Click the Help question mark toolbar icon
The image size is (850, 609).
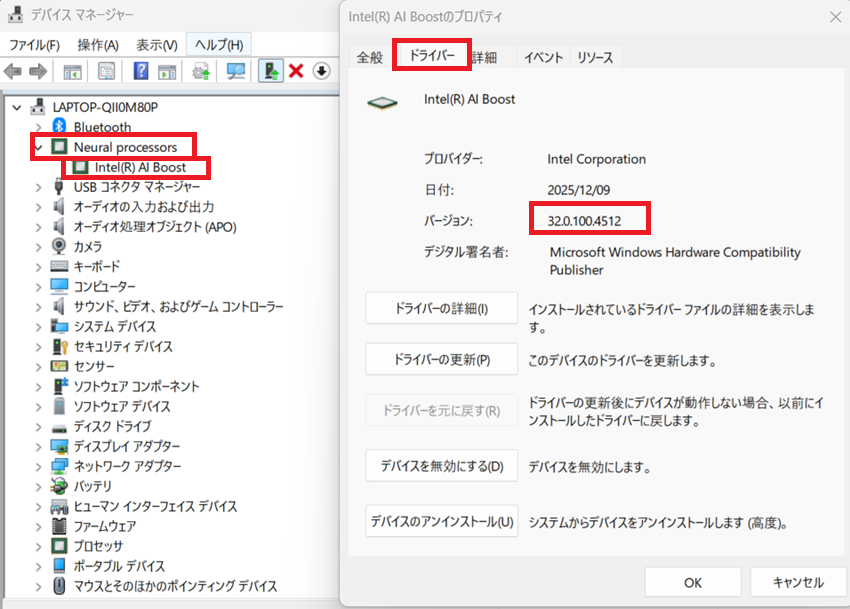(x=141, y=71)
